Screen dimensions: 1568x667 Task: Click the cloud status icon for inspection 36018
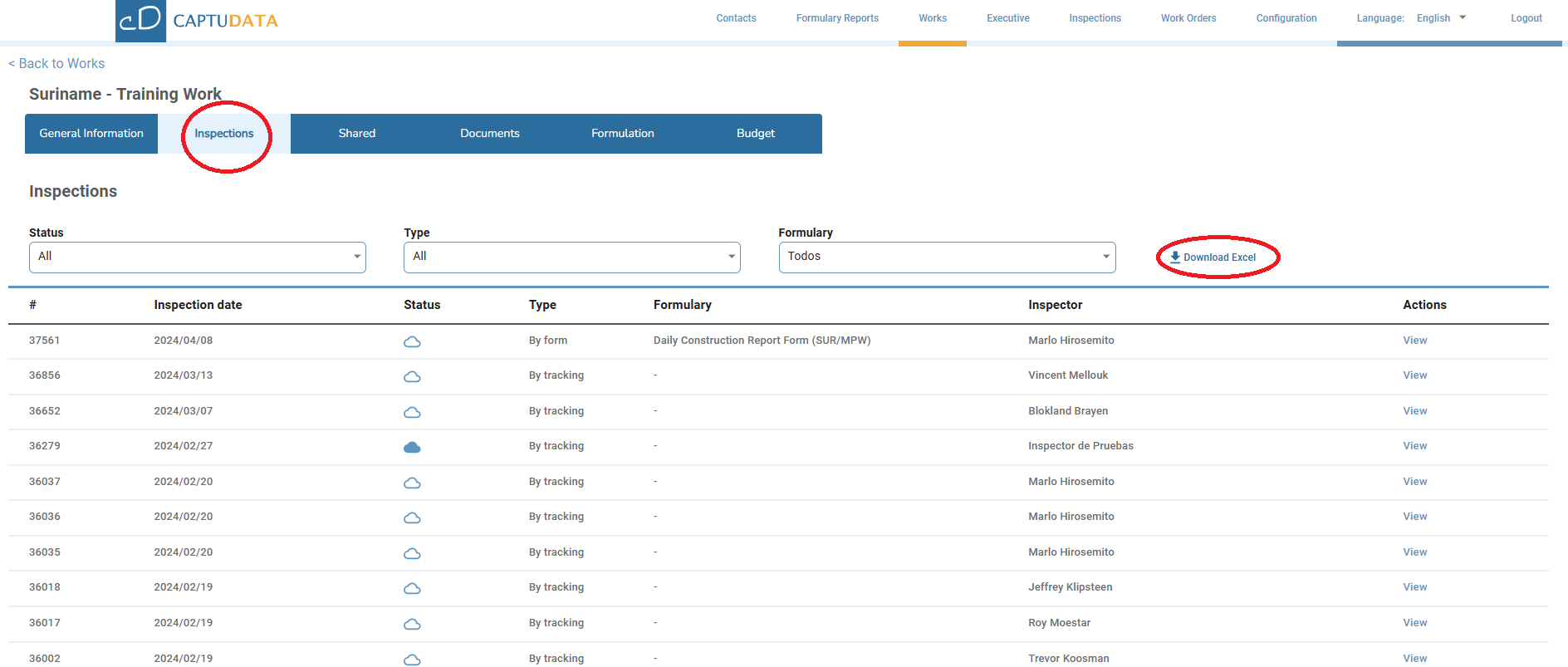coord(412,588)
